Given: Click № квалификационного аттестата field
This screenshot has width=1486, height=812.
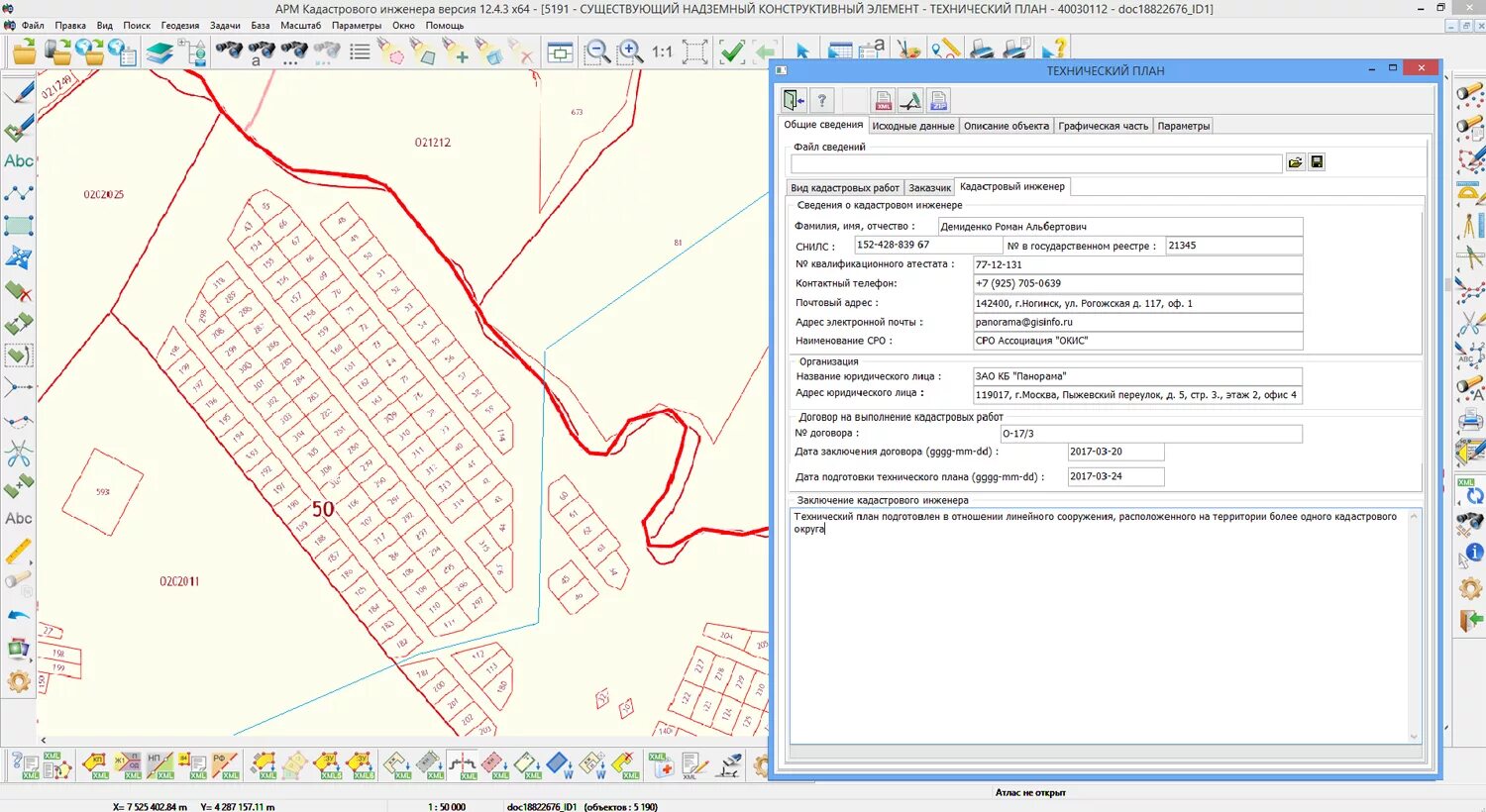Looking at the screenshot, I should pyautogui.click(x=1137, y=264).
